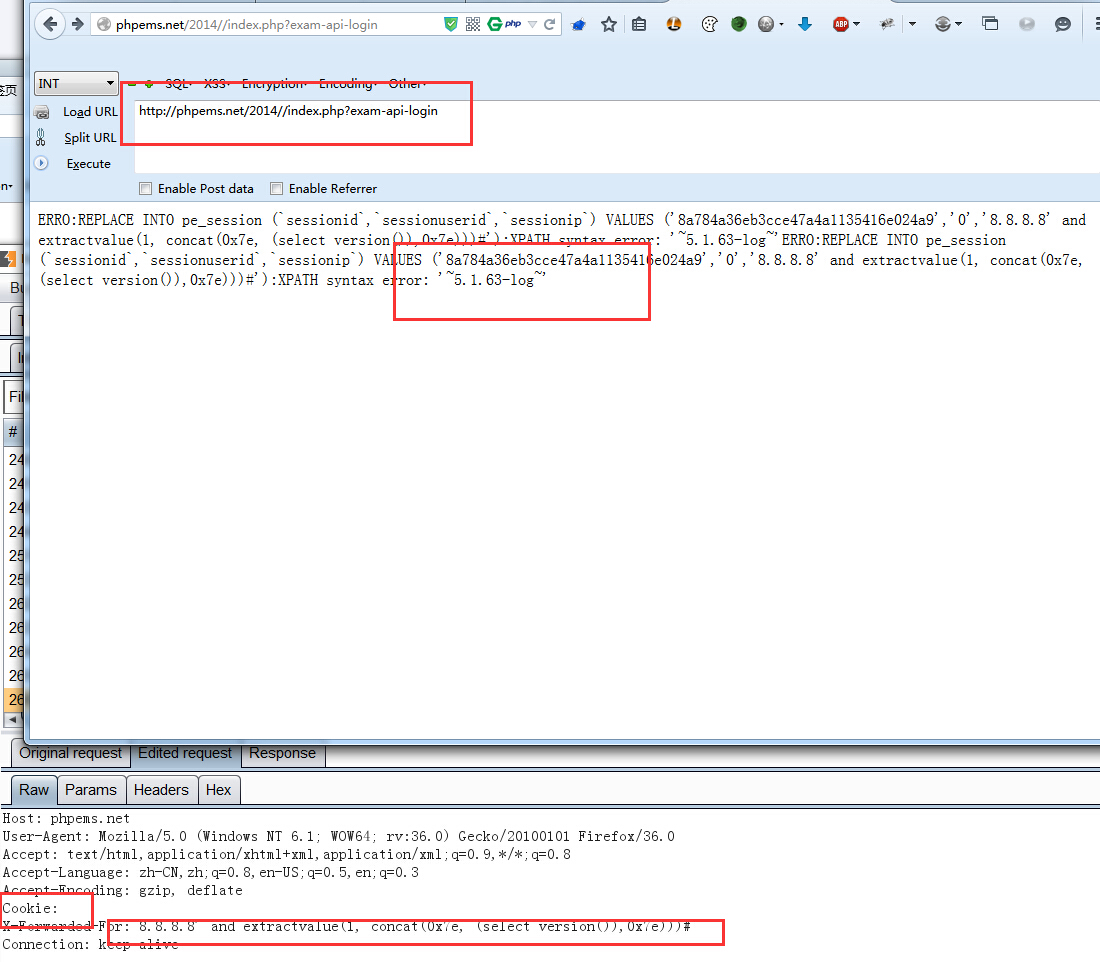The width and height of the screenshot is (1100, 962).
Task: Click the satellite extension icon
Action: [887, 25]
